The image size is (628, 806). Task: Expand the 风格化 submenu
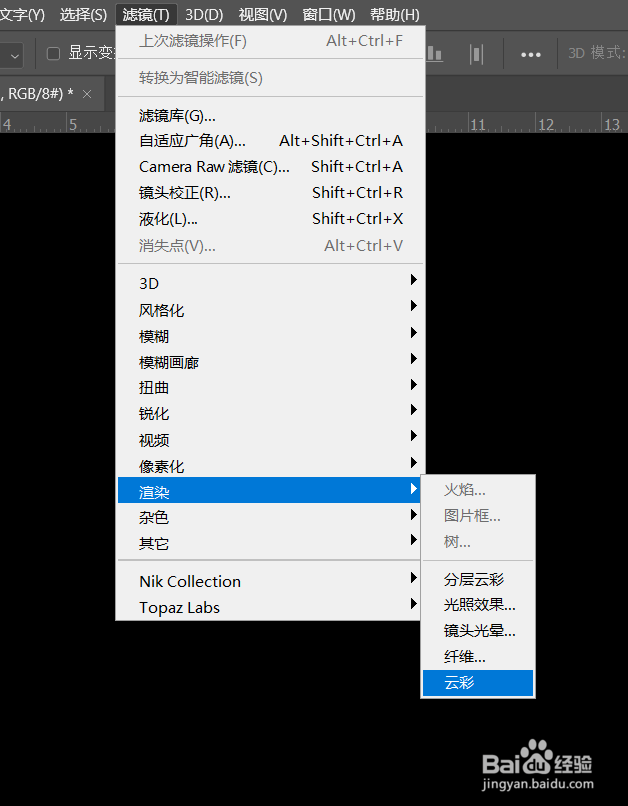(x=270, y=310)
